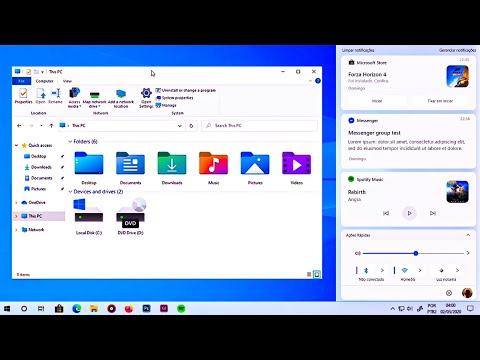
Task: Select the Pictures folder icon in Folders
Action: click(255, 163)
